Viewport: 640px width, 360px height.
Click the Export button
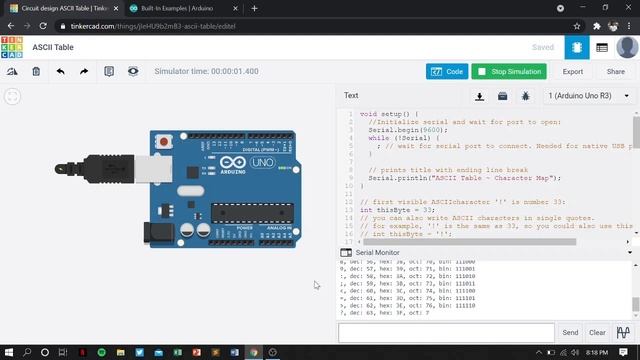tap(573, 71)
